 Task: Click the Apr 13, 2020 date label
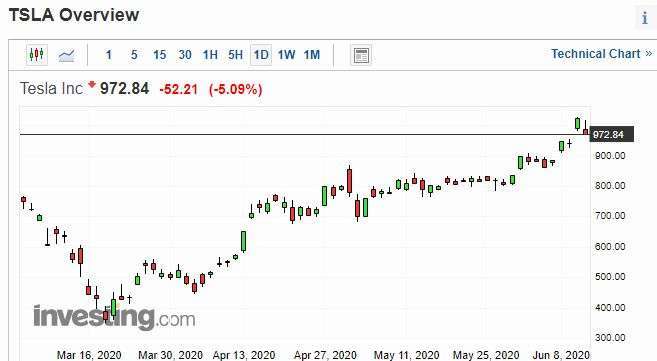pyautogui.click(x=244, y=355)
